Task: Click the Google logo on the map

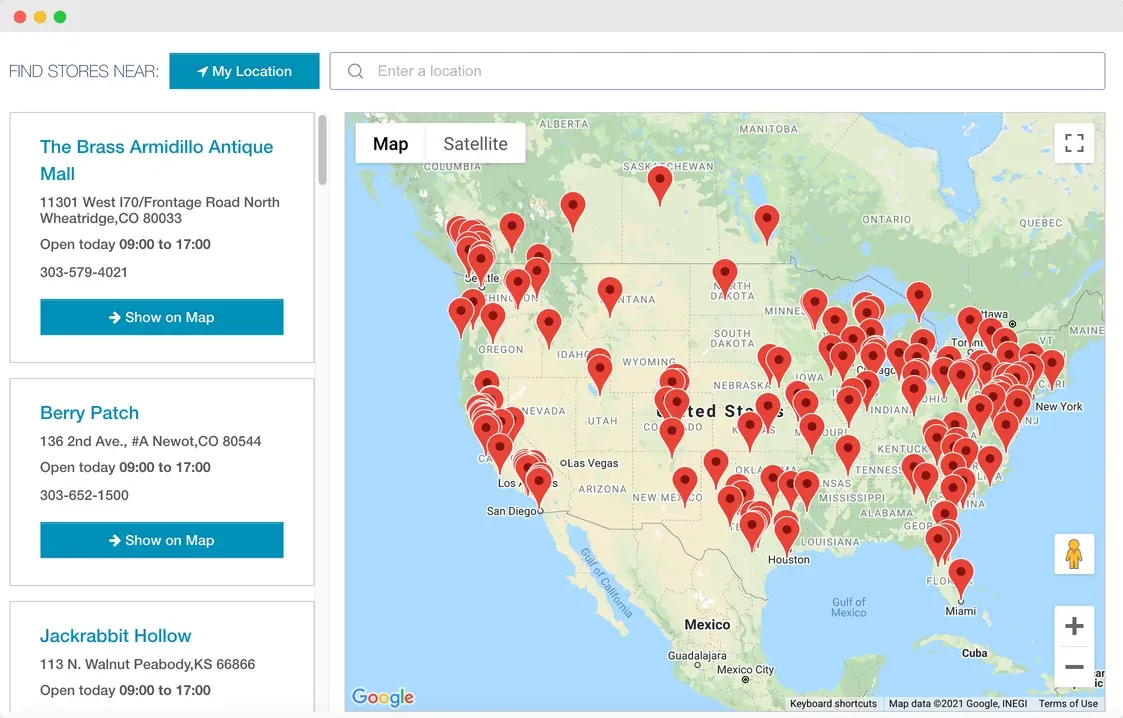Action: [x=383, y=696]
